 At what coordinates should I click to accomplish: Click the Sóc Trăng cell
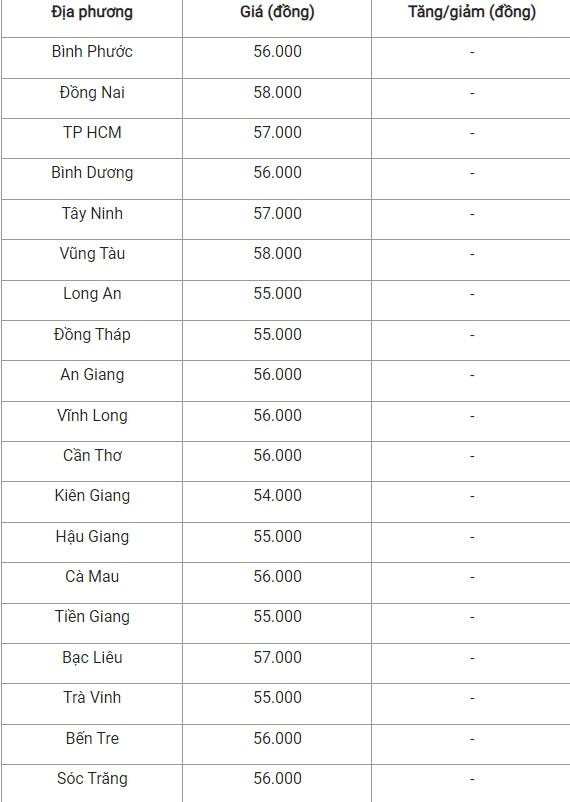(92, 778)
